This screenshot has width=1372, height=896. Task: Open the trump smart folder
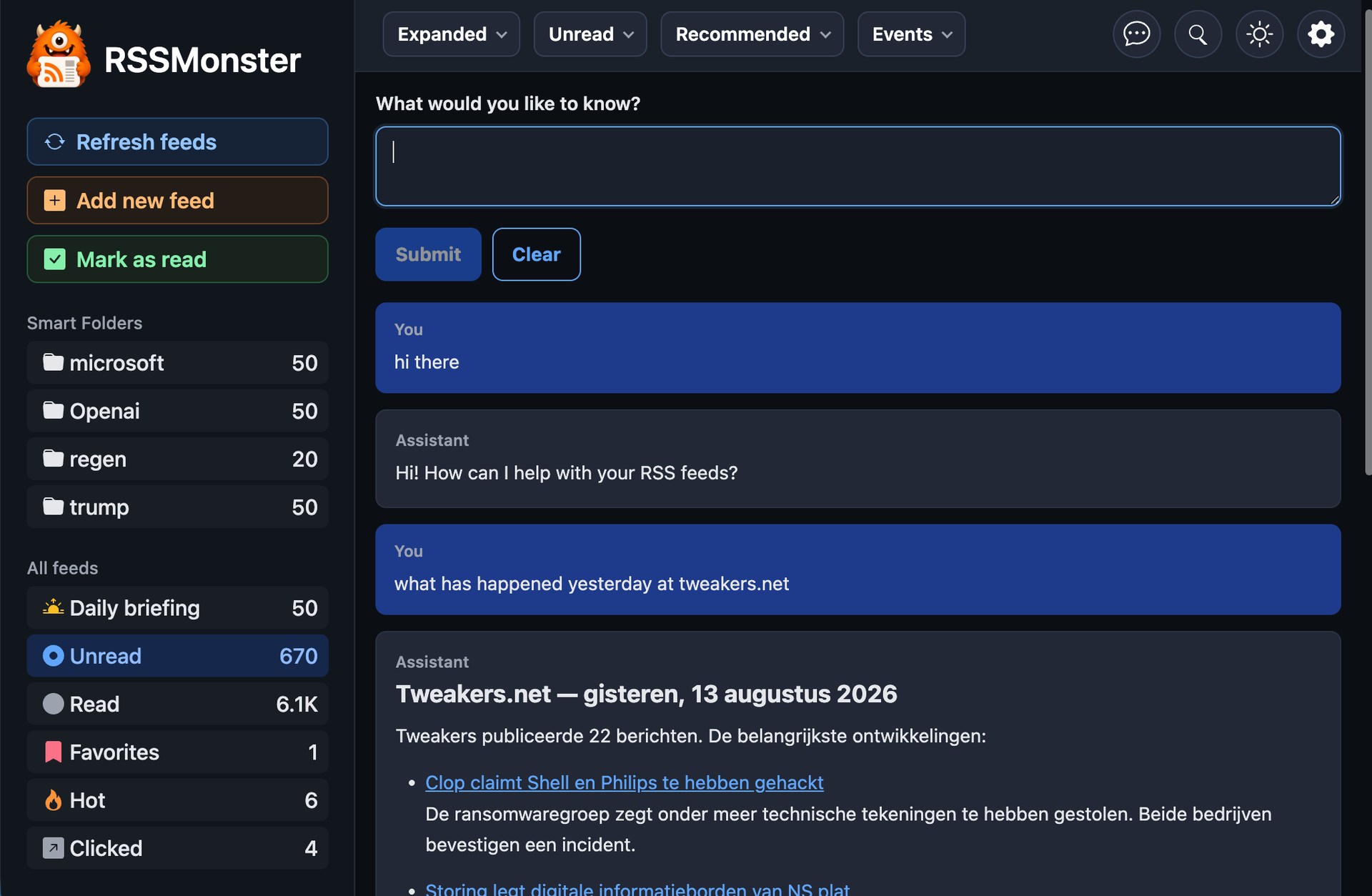pos(177,507)
